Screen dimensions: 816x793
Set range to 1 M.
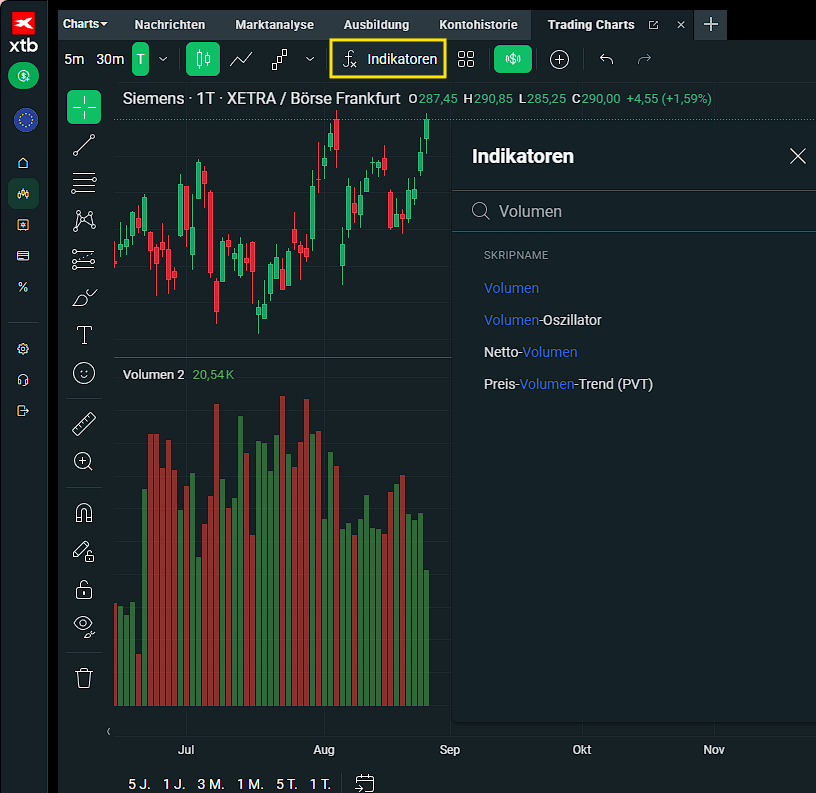250,784
